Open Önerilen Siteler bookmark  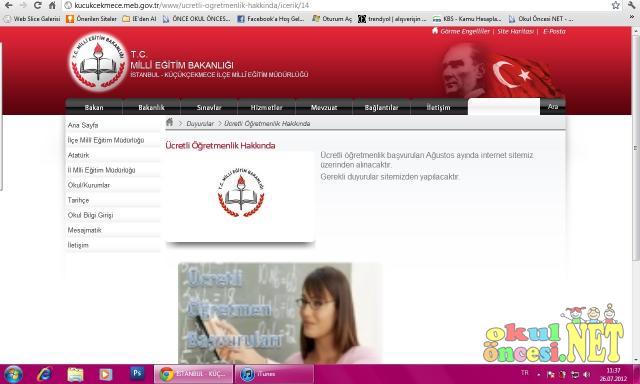pyautogui.click(x=92, y=19)
